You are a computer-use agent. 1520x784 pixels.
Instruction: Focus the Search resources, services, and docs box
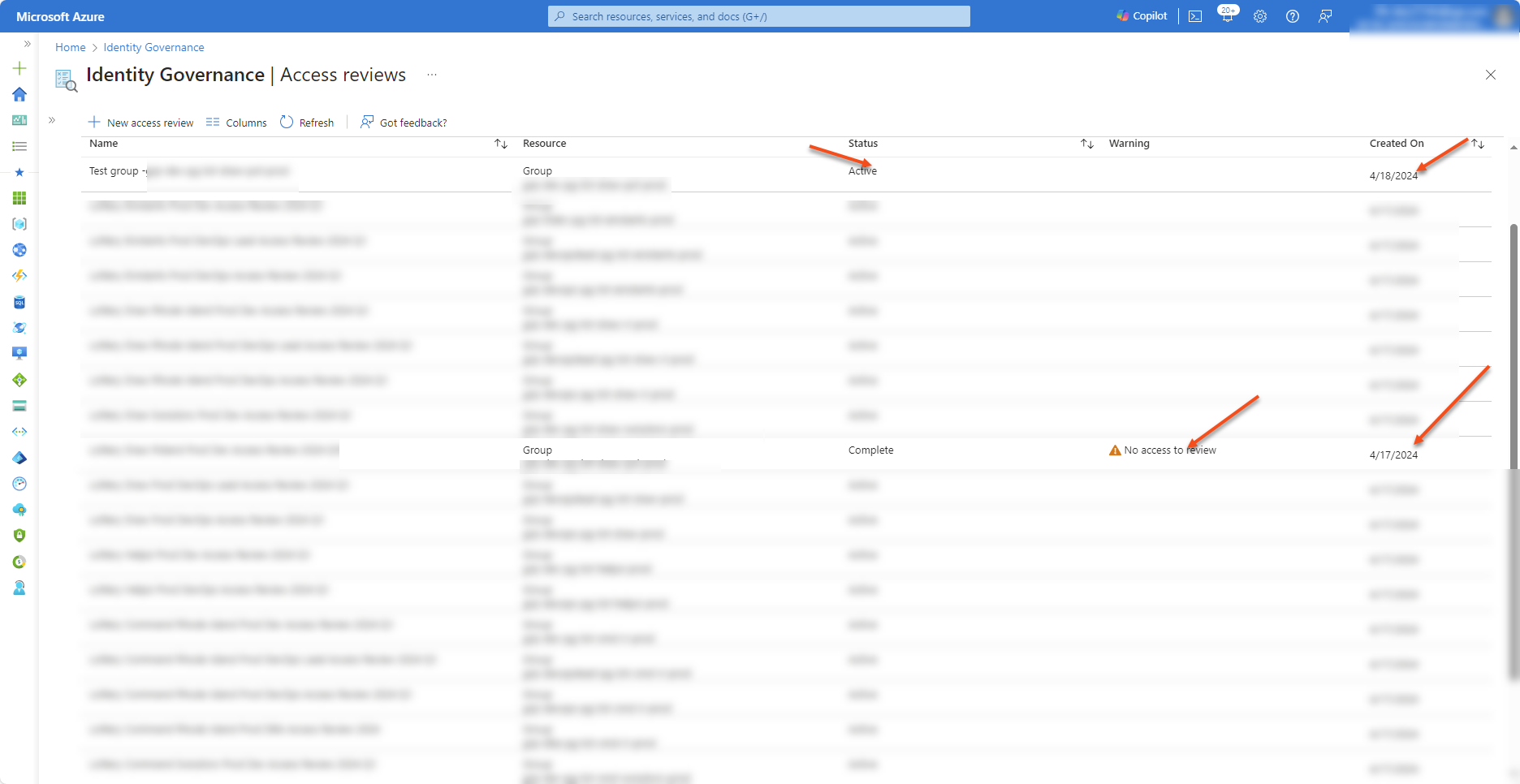759,16
